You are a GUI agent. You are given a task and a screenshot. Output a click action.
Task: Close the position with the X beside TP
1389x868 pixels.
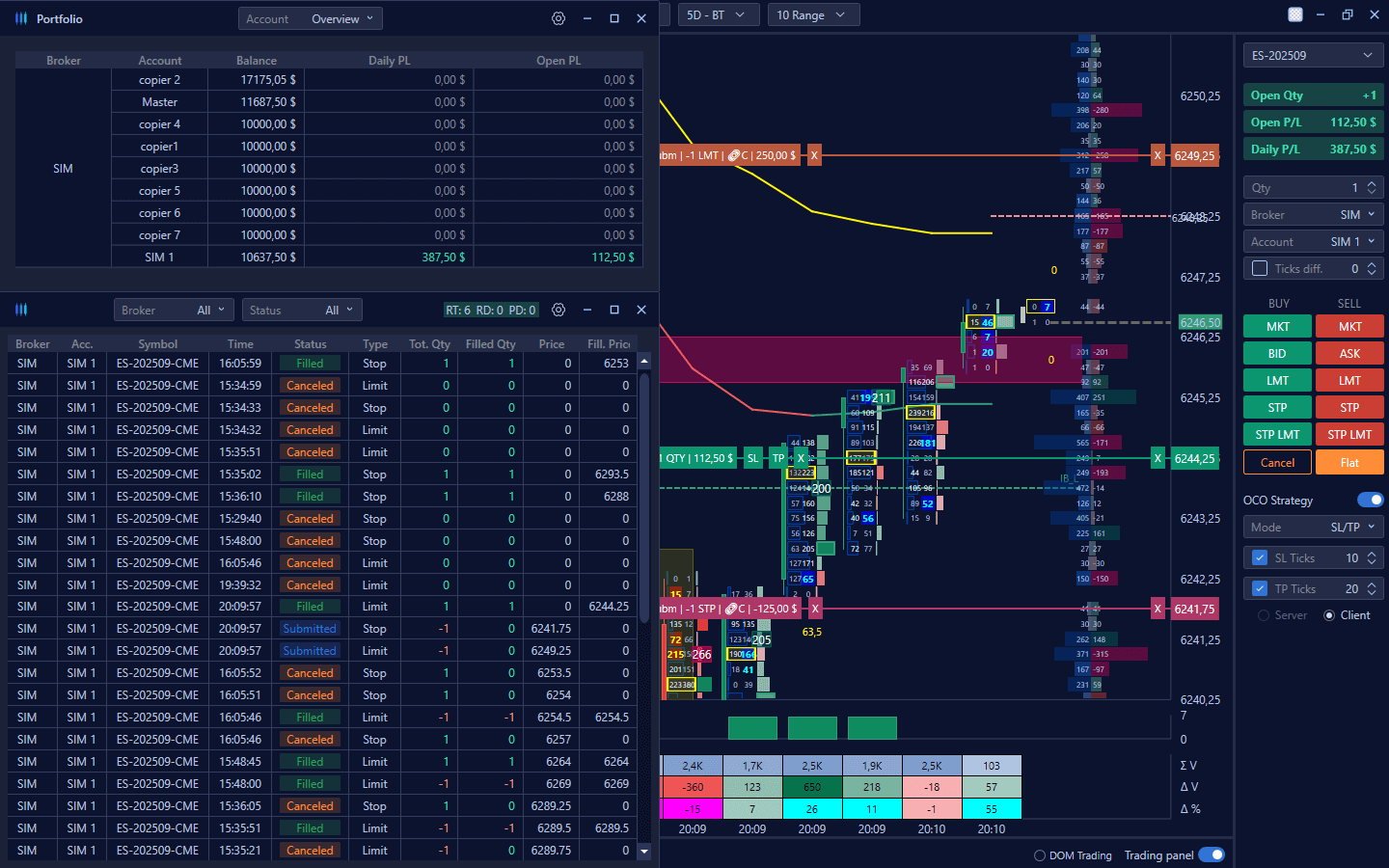click(801, 458)
